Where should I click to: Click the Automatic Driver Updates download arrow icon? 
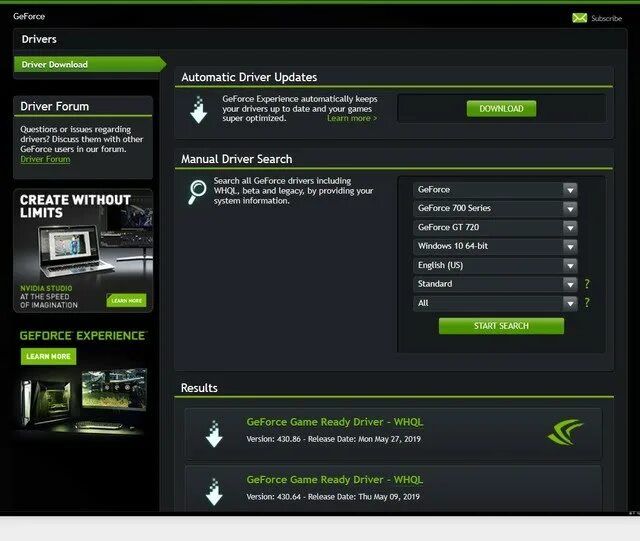198,110
